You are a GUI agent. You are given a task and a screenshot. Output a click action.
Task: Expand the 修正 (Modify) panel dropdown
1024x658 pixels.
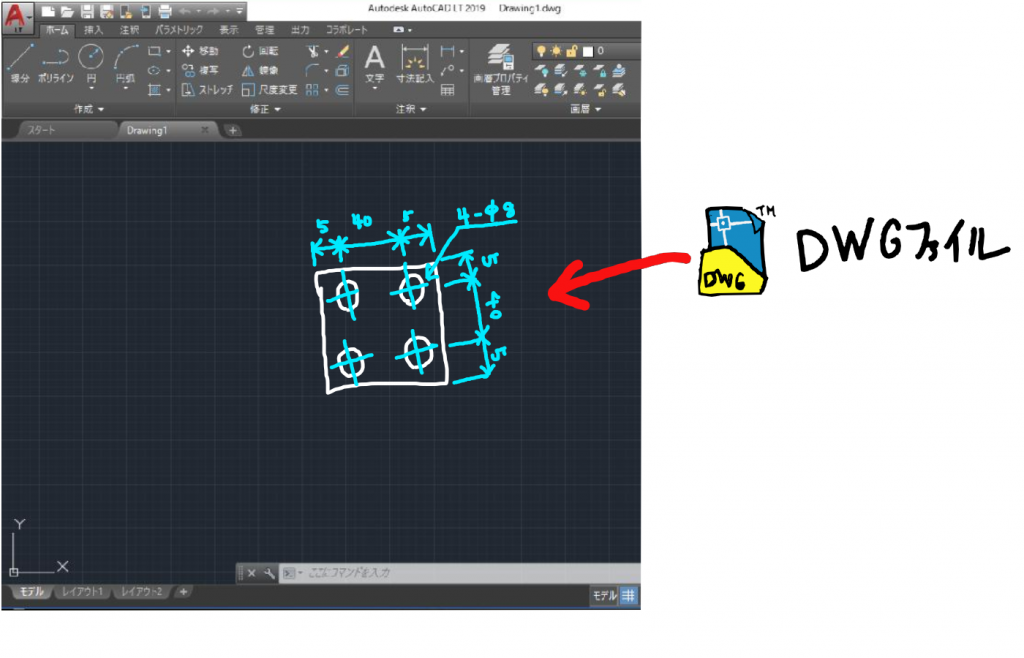pos(265,108)
